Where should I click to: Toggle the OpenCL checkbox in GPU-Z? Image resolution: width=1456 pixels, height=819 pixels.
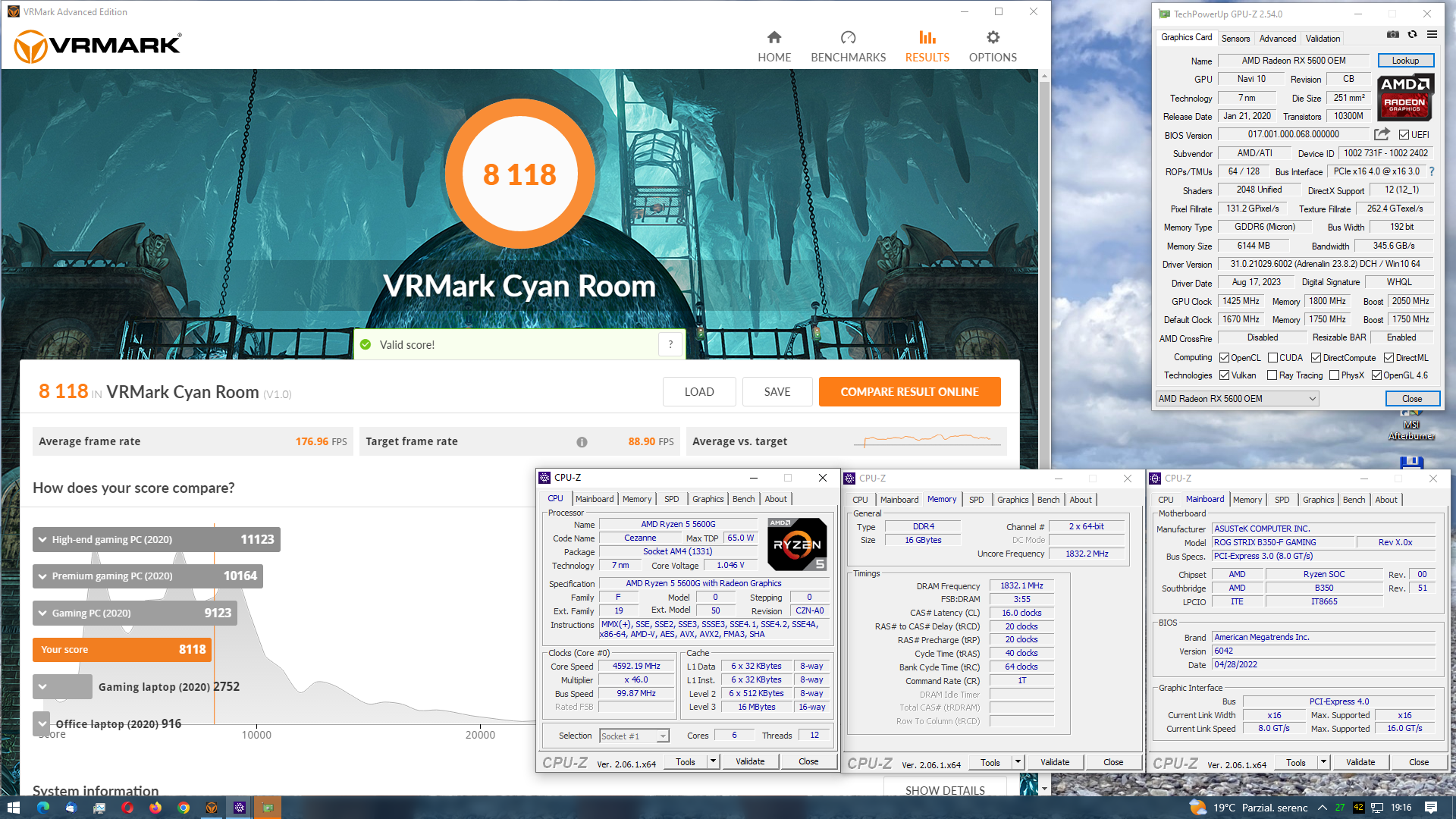[x=1224, y=358]
